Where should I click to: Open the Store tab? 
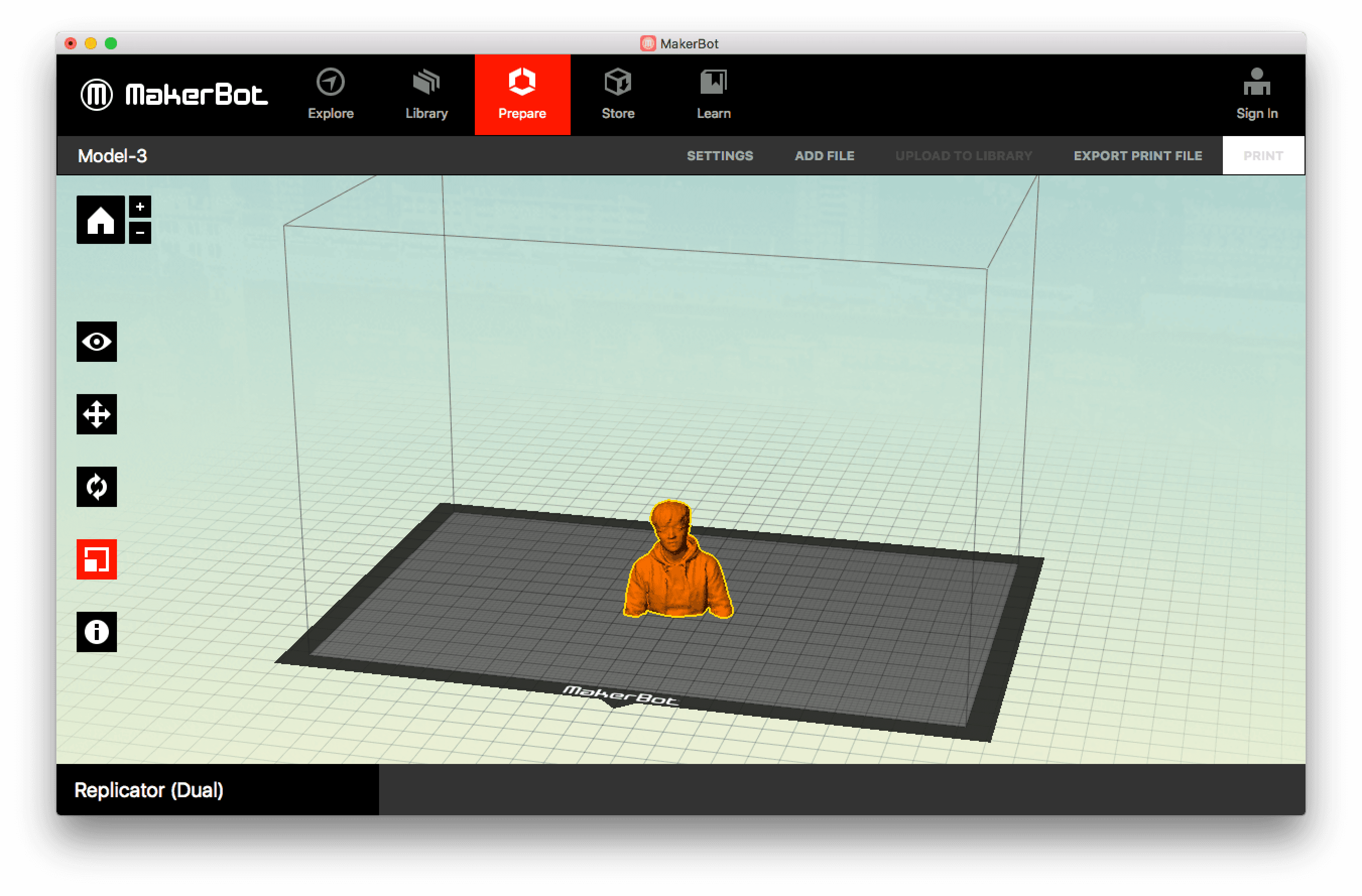click(x=618, y=95)
